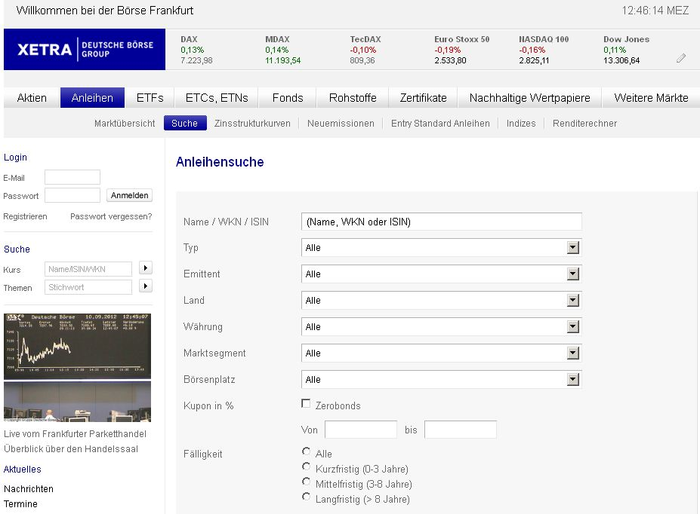The width and height of the screenshot is (700, 514).
Task: Click the MDAX index quote
Action: 283,50
